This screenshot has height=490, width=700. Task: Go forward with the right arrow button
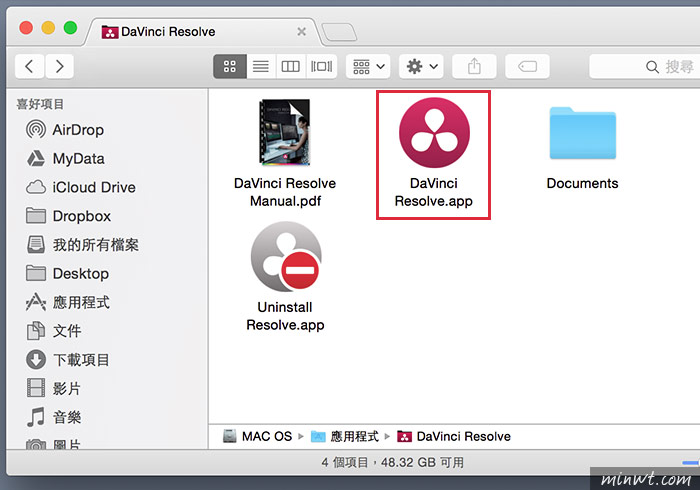pos(59,66)
